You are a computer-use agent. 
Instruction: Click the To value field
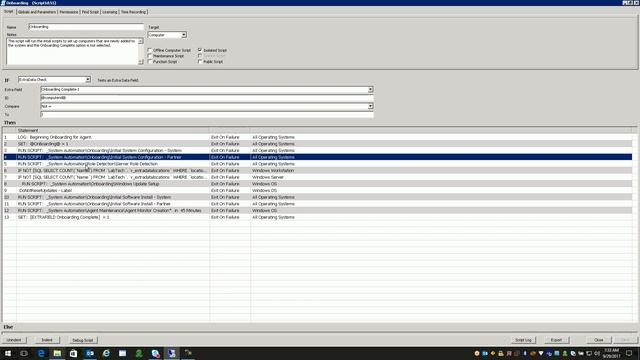tap(207, 115)
